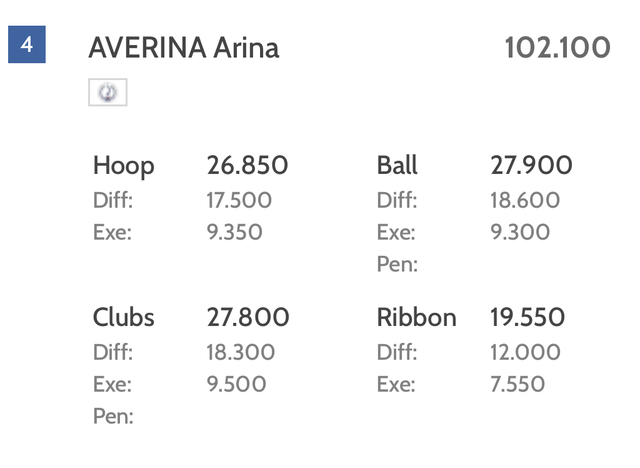This screenshot has height=468, width=640.
Task: Click the Pen label under Ball
Action: pos(397,264)
